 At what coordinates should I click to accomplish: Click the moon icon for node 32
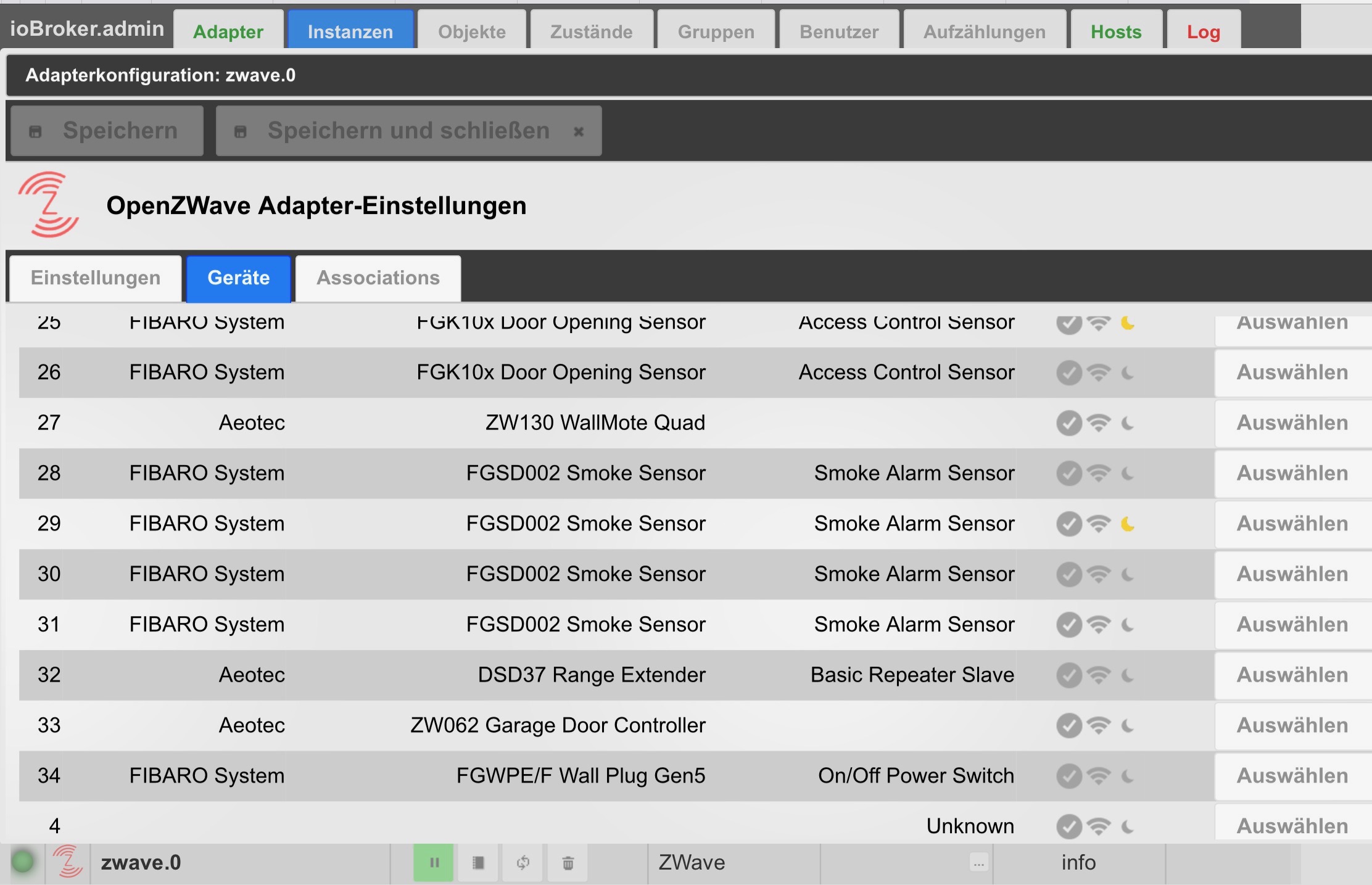click(1128, 675)
